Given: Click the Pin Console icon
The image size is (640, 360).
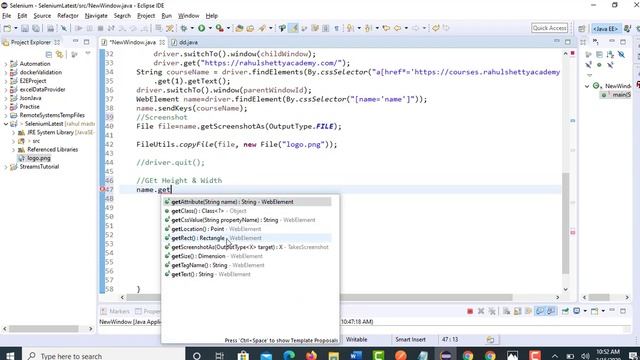Looking at the screenshot, I should click(565, 311).
